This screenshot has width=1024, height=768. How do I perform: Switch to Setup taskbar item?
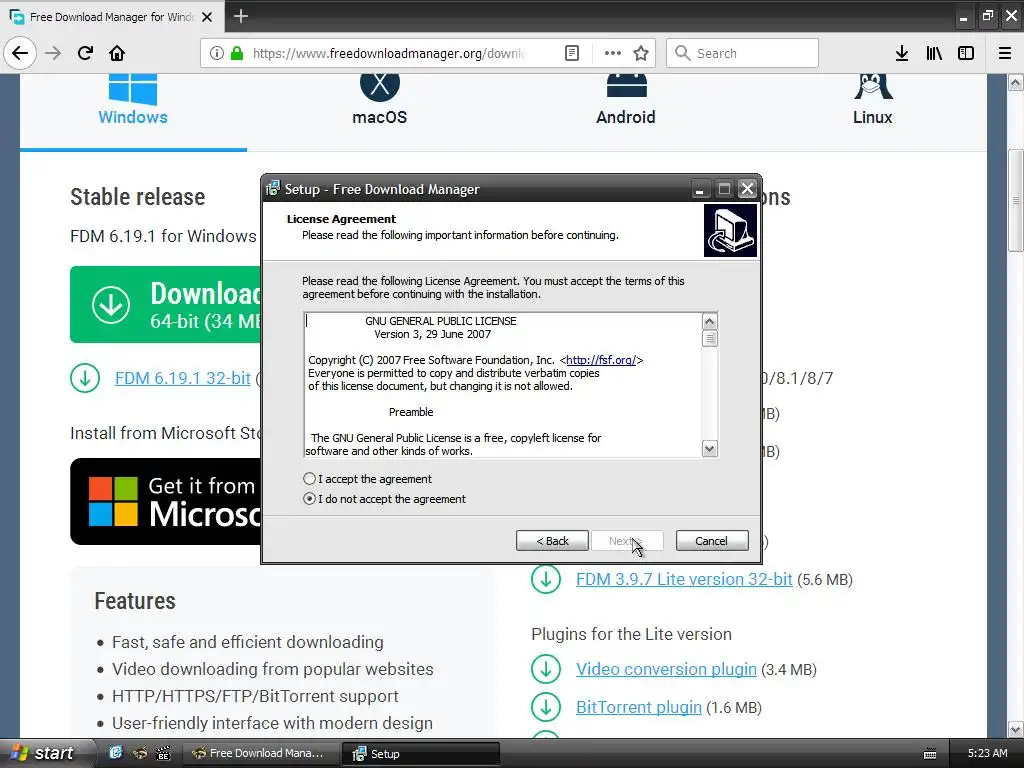tap(421, 753)
